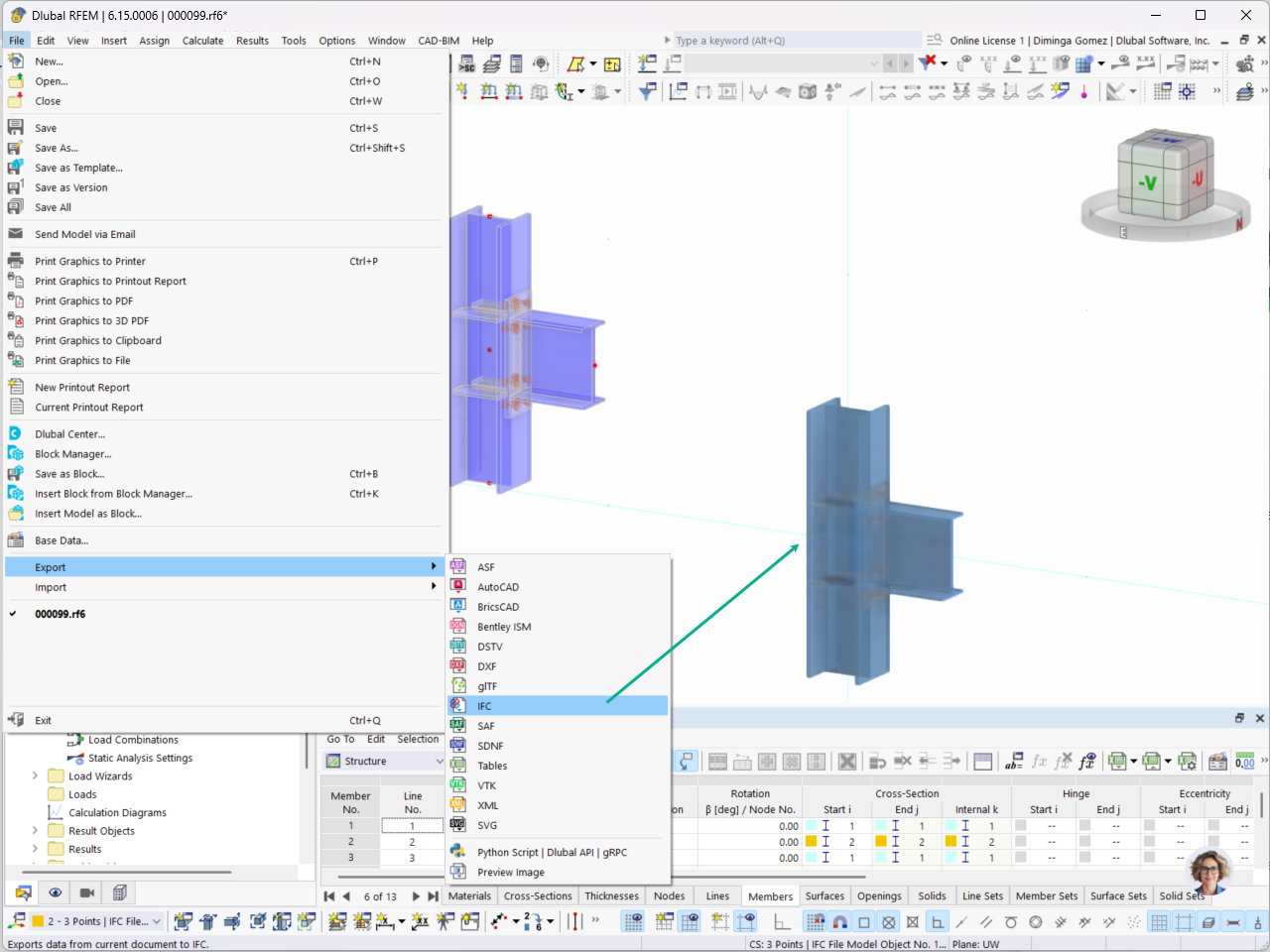1270x952 pixels.
Task: Select Loads folder in navigator tree
Action: 82,794
